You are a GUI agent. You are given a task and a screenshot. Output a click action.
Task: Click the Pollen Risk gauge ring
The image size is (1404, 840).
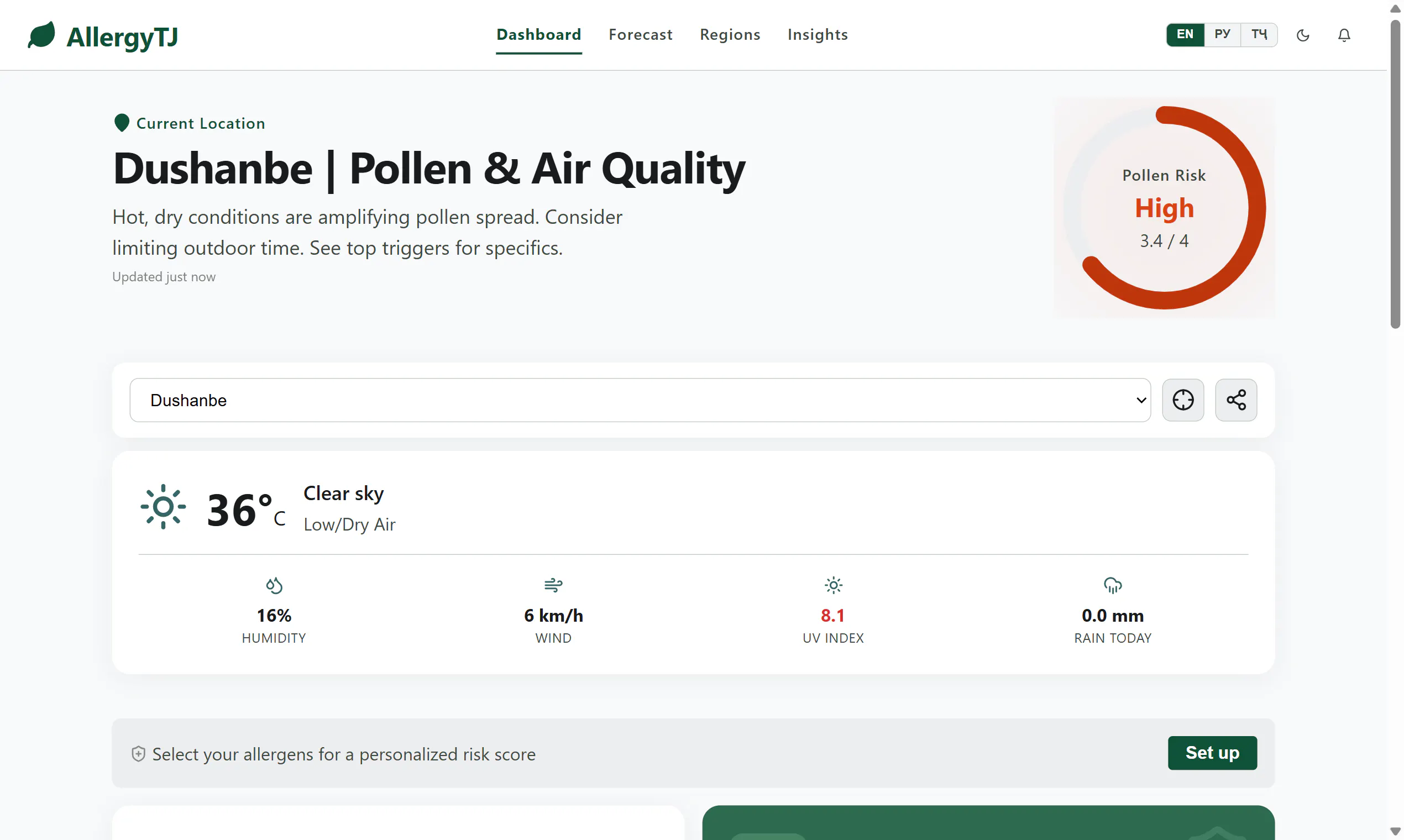1165,208
